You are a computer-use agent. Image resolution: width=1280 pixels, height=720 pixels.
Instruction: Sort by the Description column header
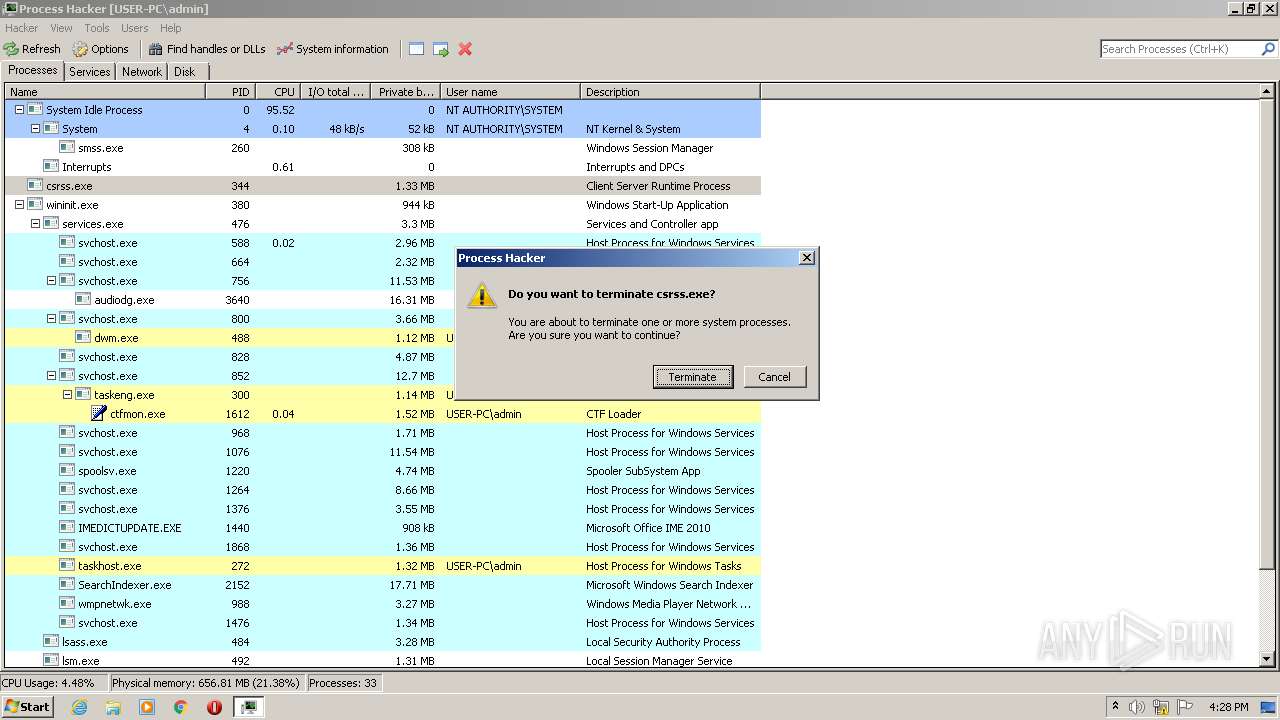(x=670, y=92)
